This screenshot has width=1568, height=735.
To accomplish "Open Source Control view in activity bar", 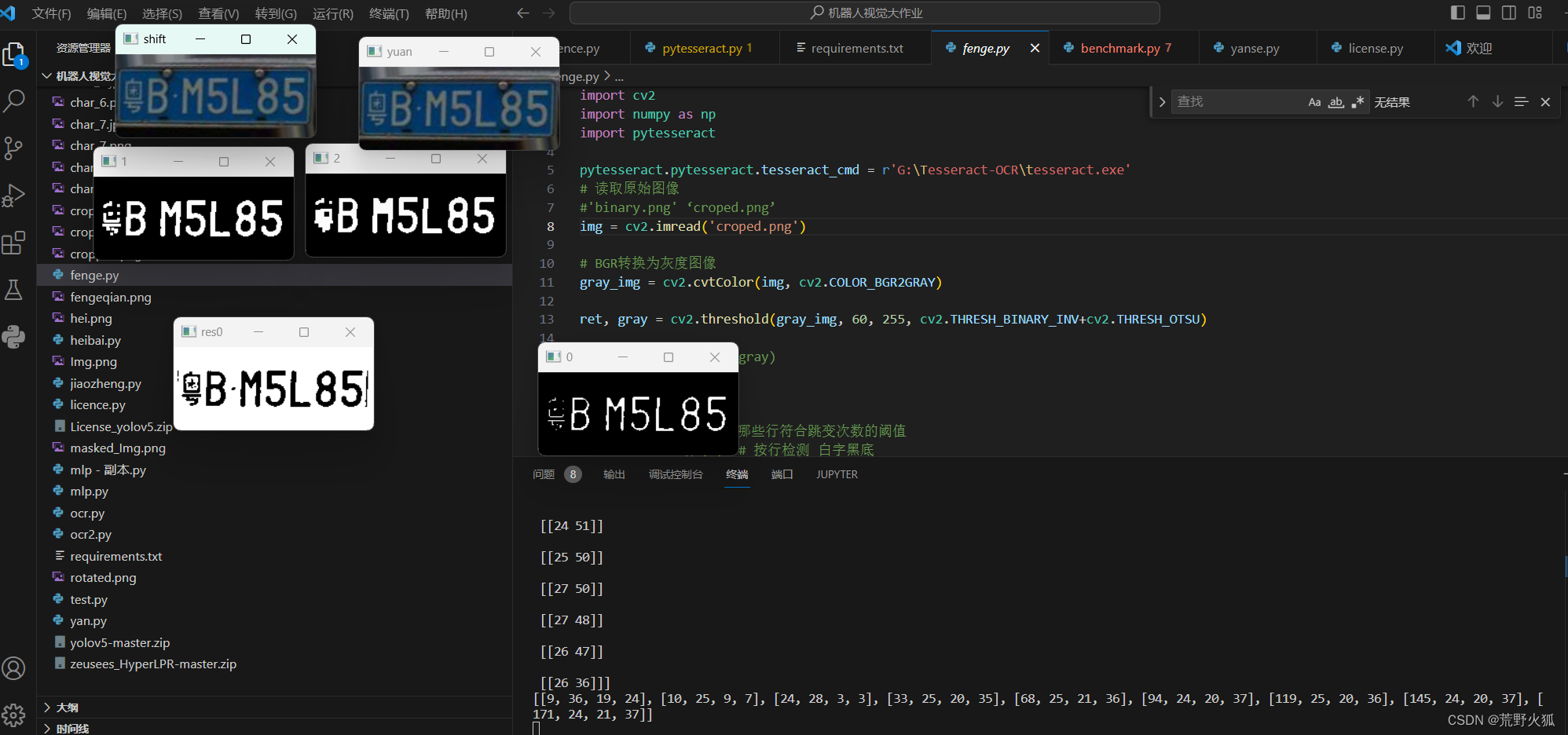I will pos(14,148).
